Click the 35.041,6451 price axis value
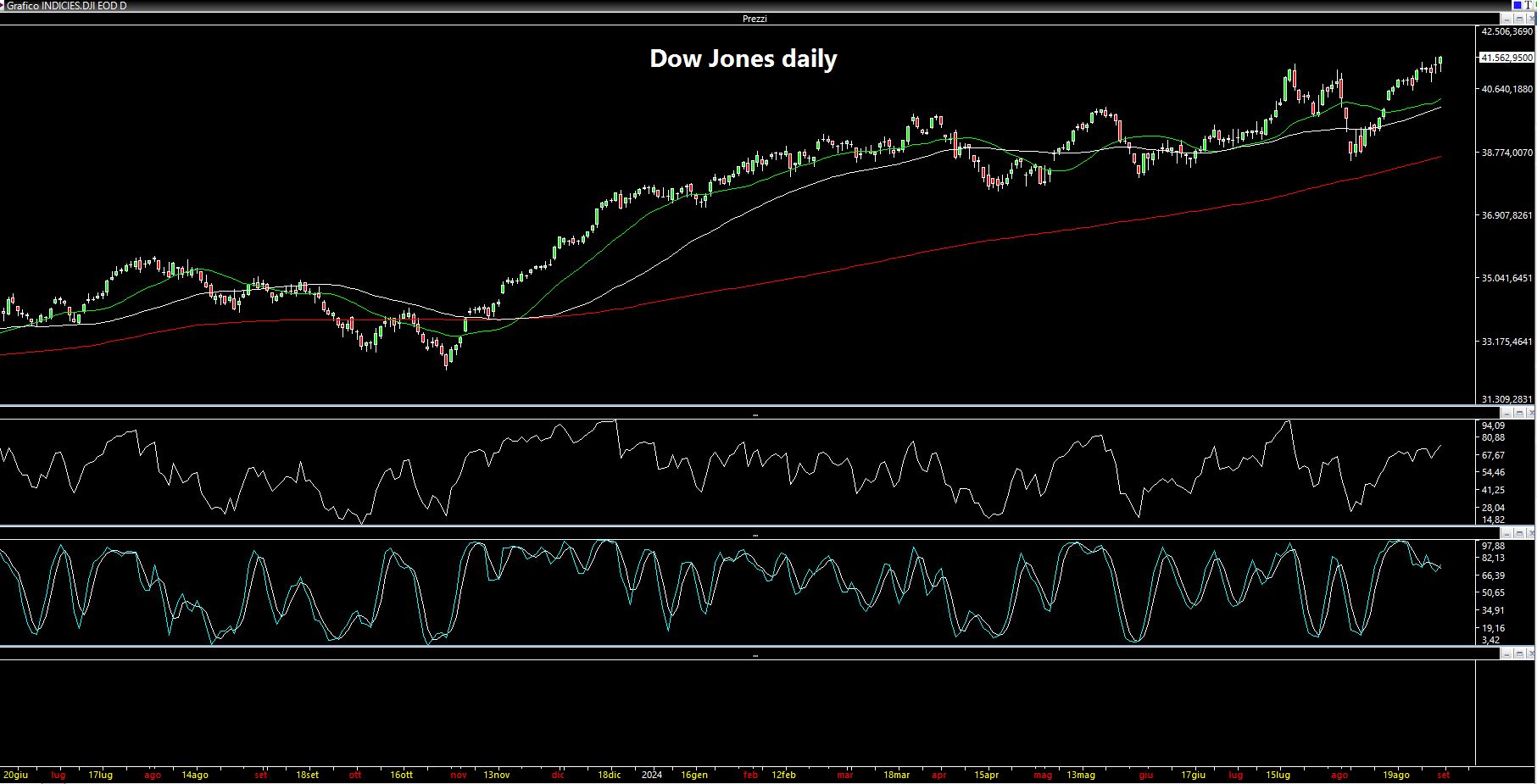The image size is (1537, 784). pyautogui.click(x=1507, y=278)
